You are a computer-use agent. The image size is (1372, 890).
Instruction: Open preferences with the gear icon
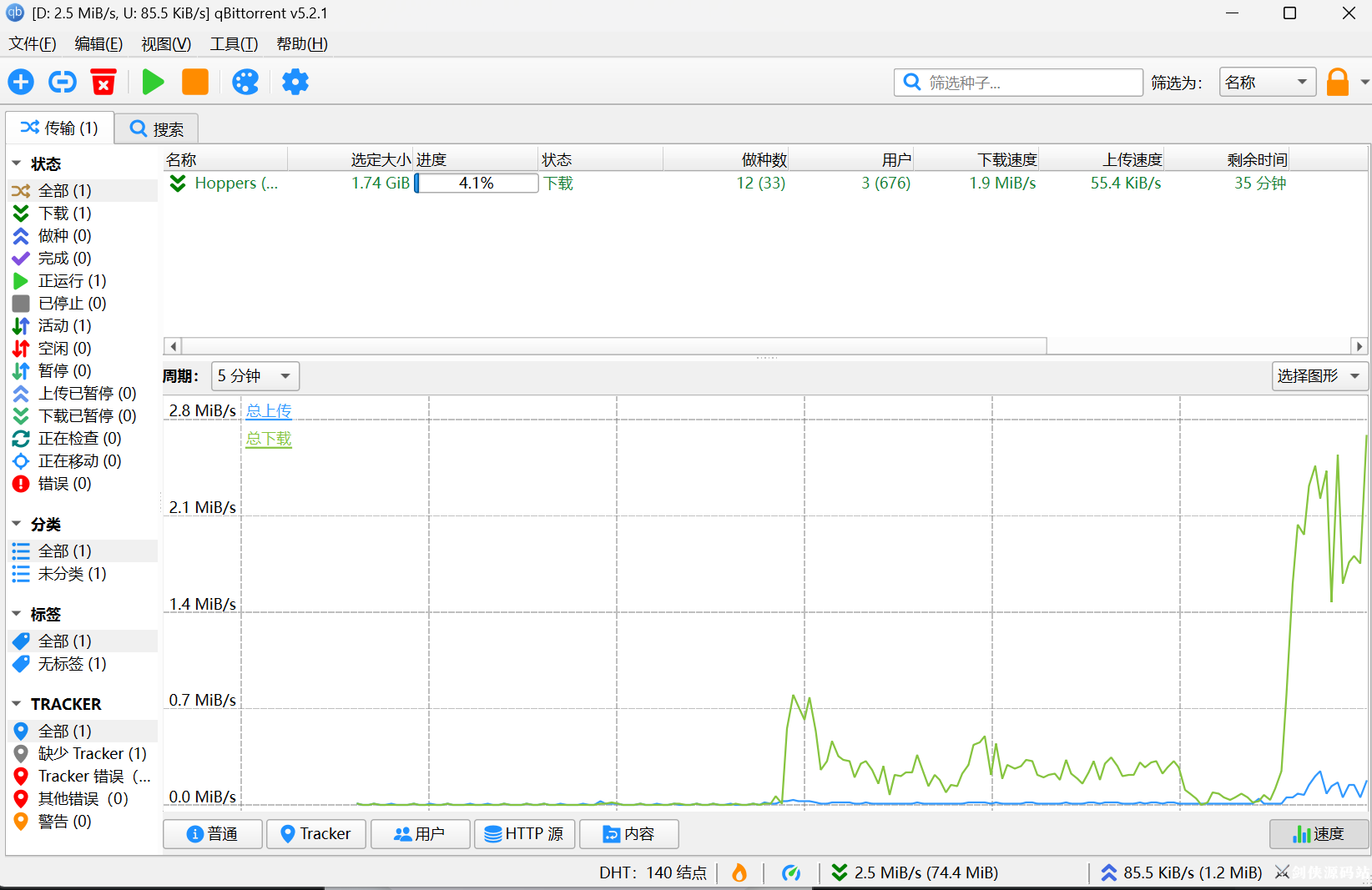pyautogui.click(x=295, y=82)
